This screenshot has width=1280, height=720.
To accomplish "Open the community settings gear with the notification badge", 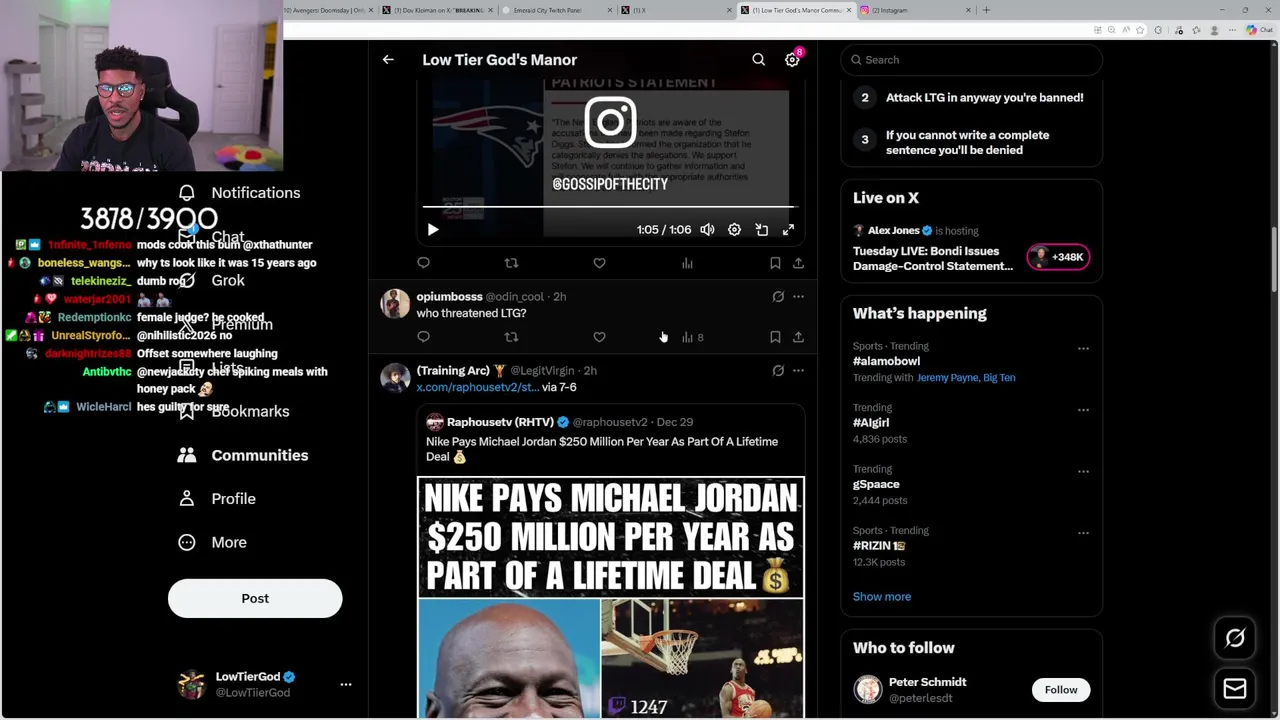I will (x=792, y=60).
